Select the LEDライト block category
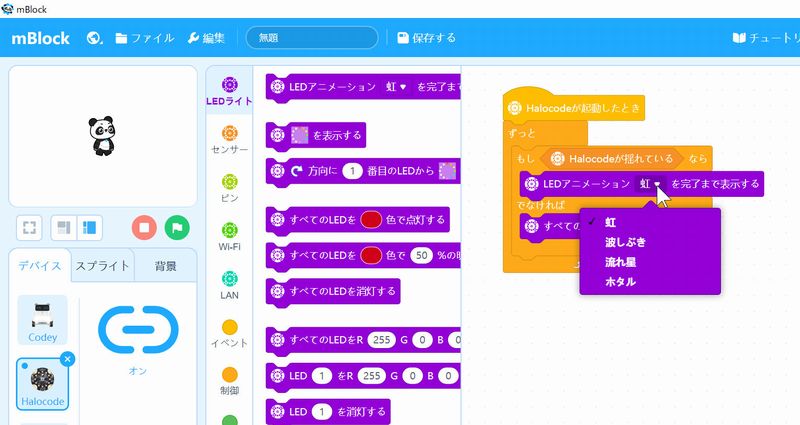The width and height of the screenshot is (800, 425). tap(229, 92)
